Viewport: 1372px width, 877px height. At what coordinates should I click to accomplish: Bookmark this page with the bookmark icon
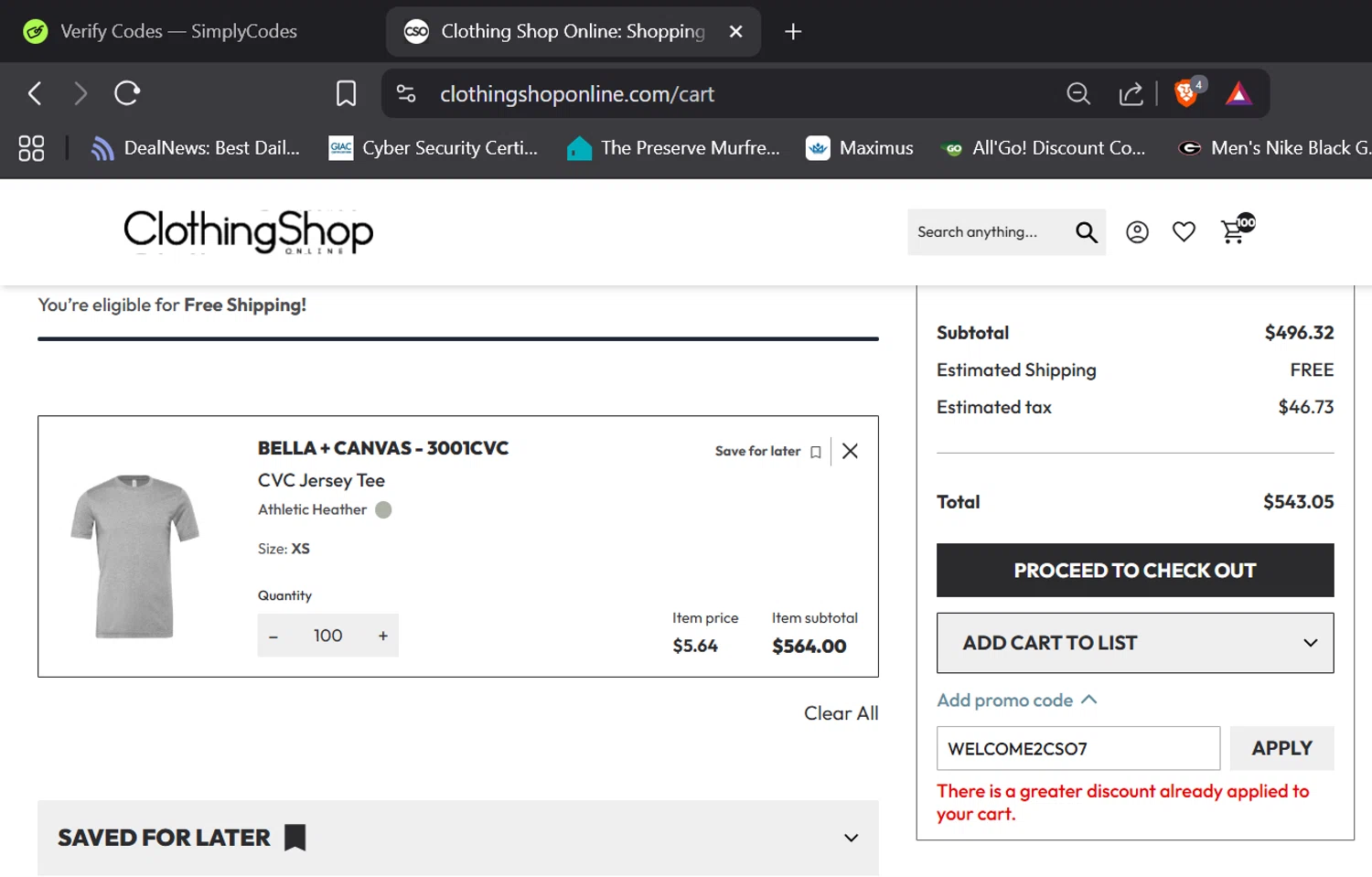tap(346, 93)
